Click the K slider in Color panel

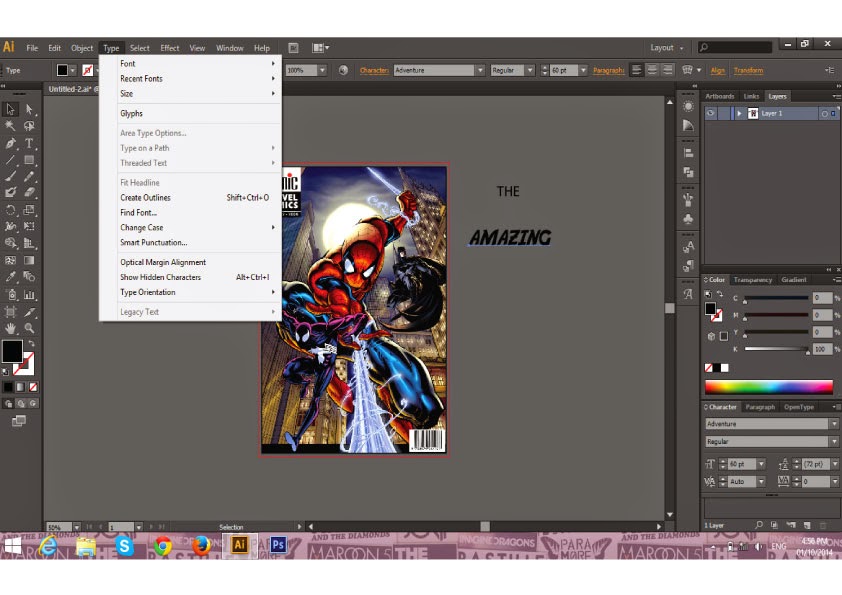[776, 349]
